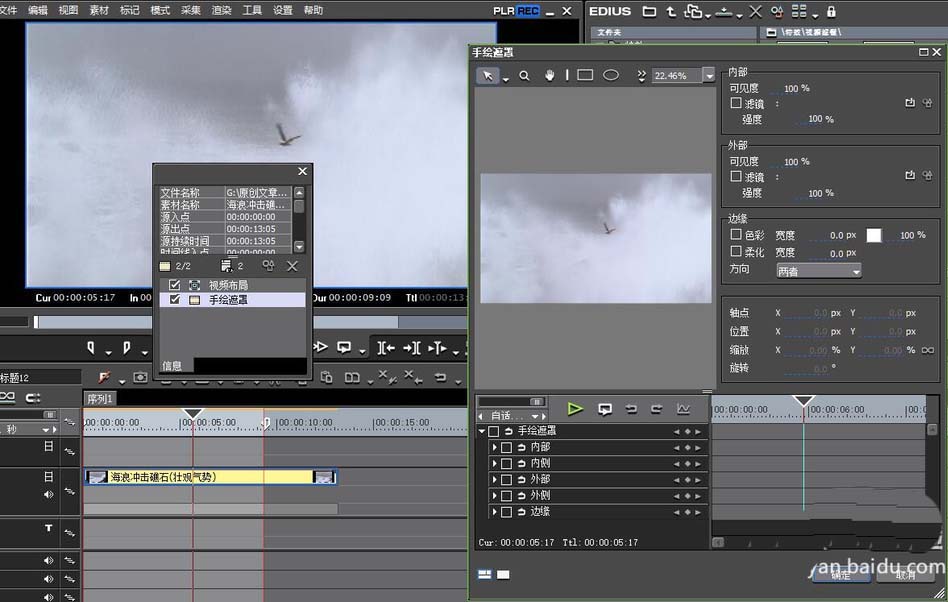Expand the 内侧 parameter row
The image size is (948, 602).
pos(495,464)
